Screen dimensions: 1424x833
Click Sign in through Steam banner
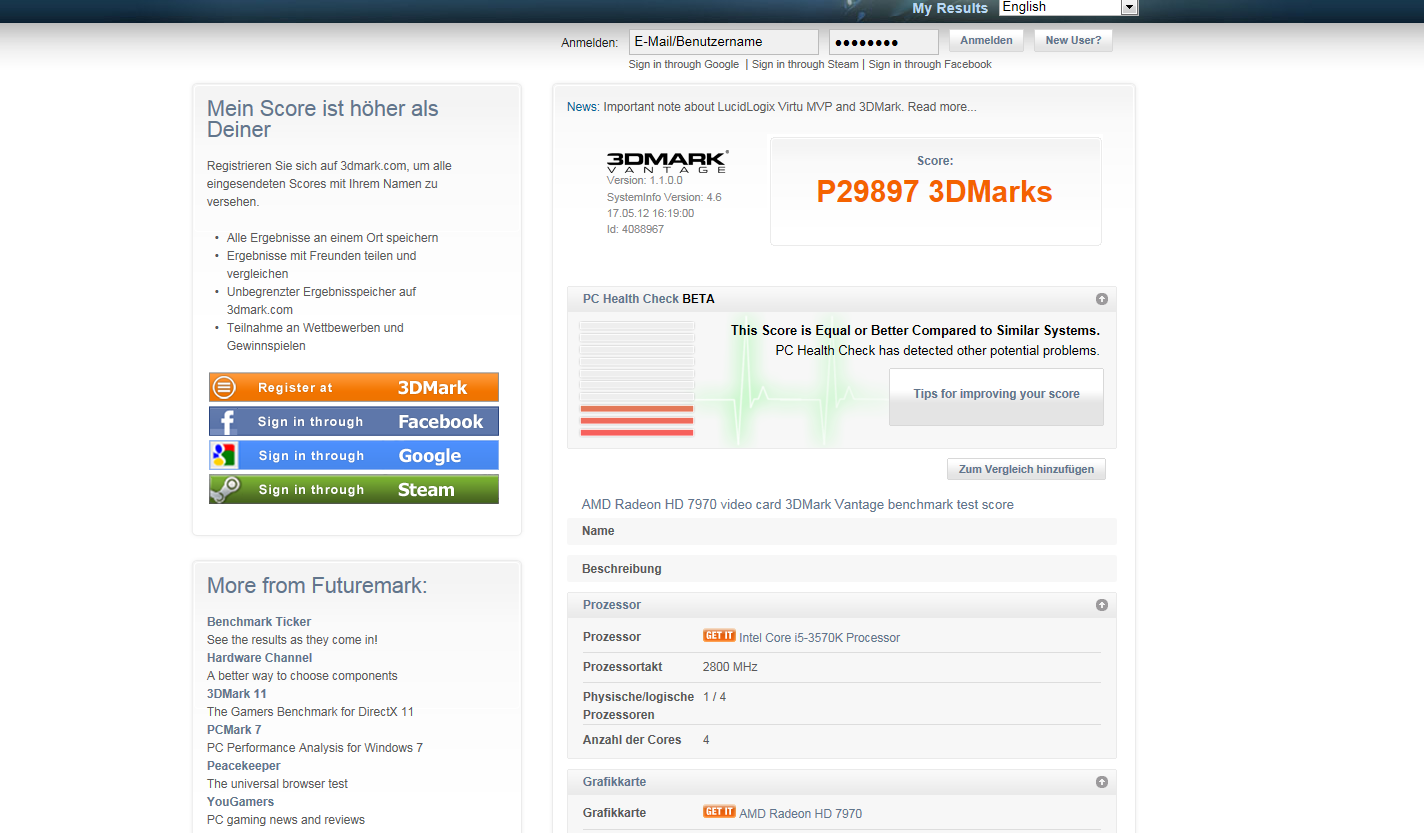[x=354, y=489]
